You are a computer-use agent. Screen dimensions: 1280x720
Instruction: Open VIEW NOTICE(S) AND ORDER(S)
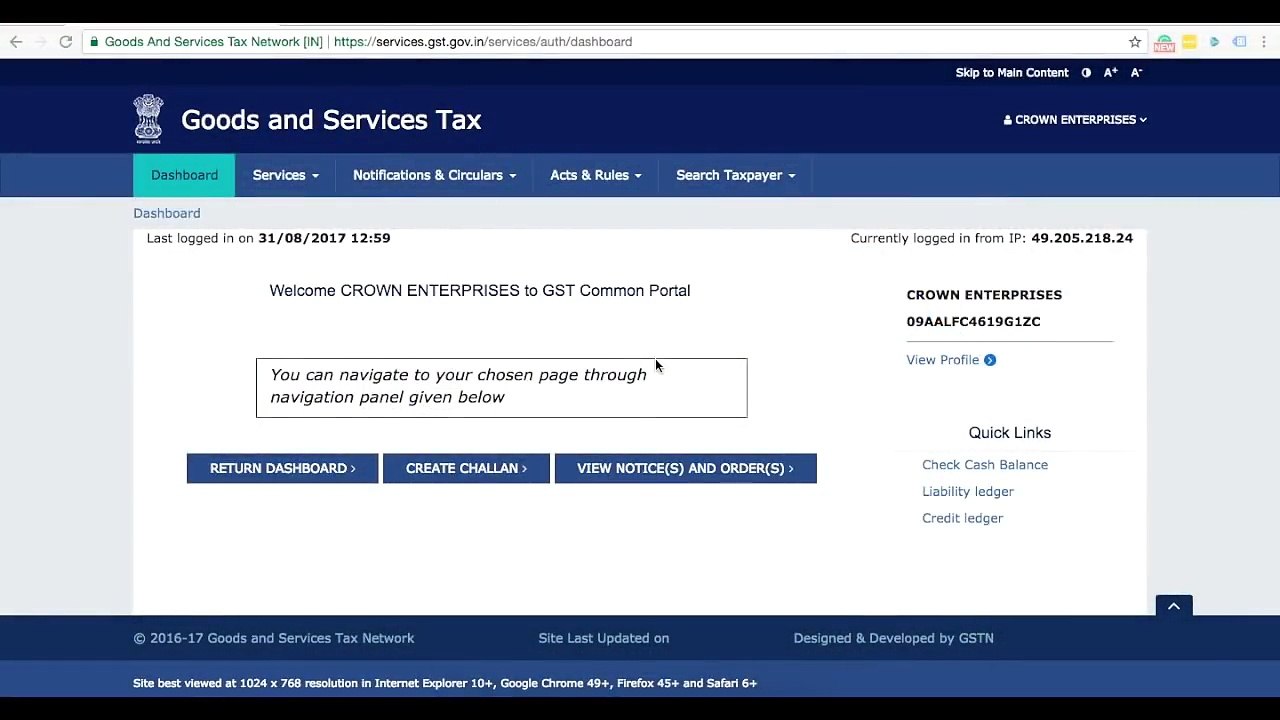tap(686, 468)
